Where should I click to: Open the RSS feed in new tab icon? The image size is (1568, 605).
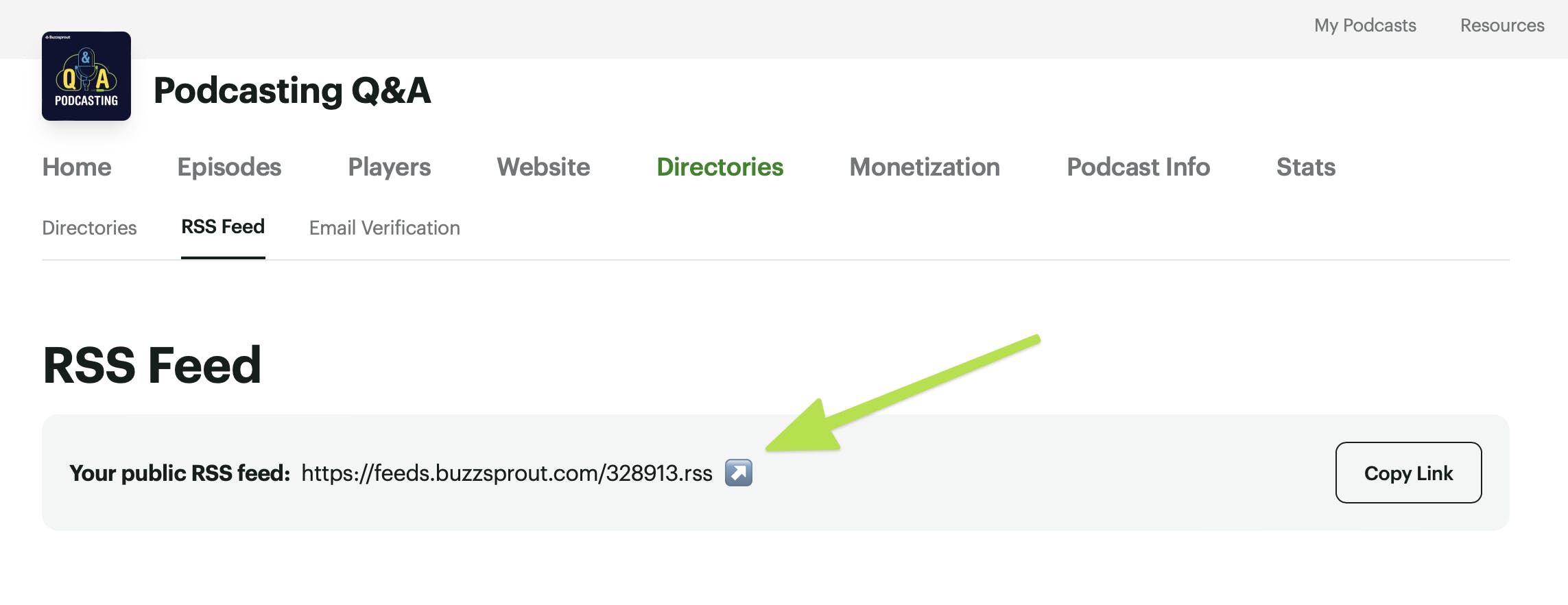739,473
